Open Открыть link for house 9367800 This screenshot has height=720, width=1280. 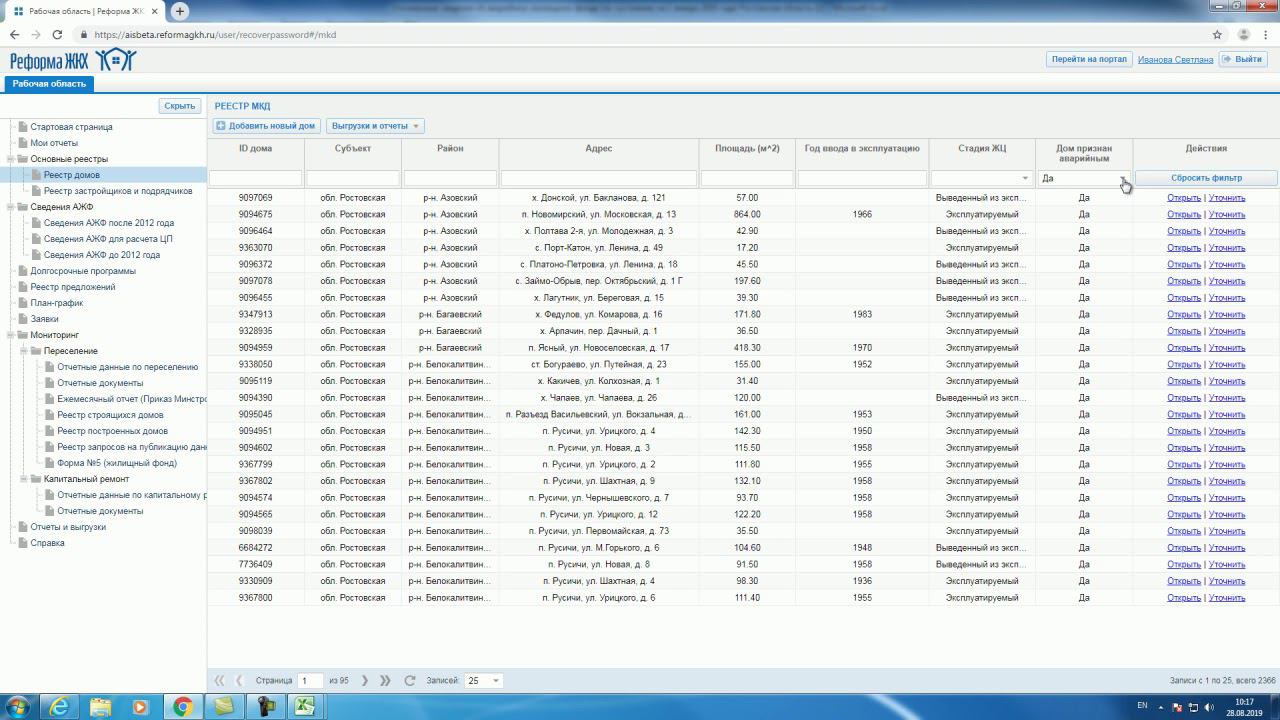point(1183,598)
